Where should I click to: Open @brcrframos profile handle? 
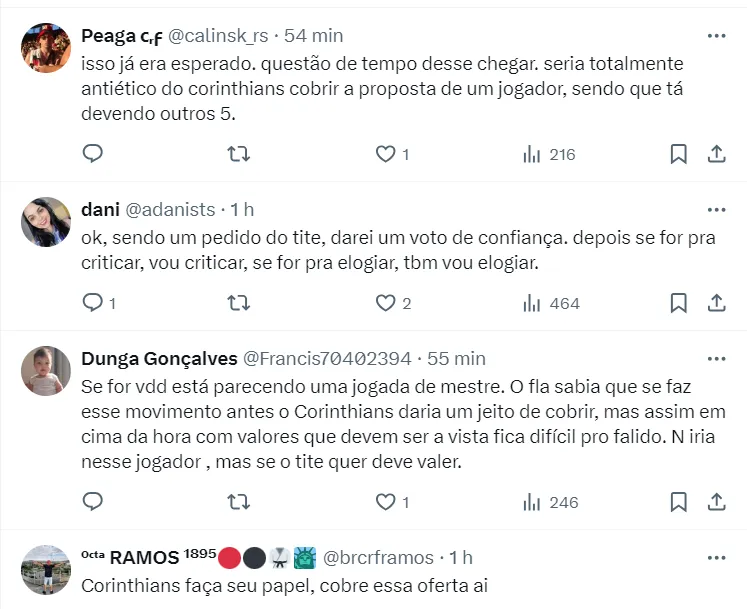[379, 557]
